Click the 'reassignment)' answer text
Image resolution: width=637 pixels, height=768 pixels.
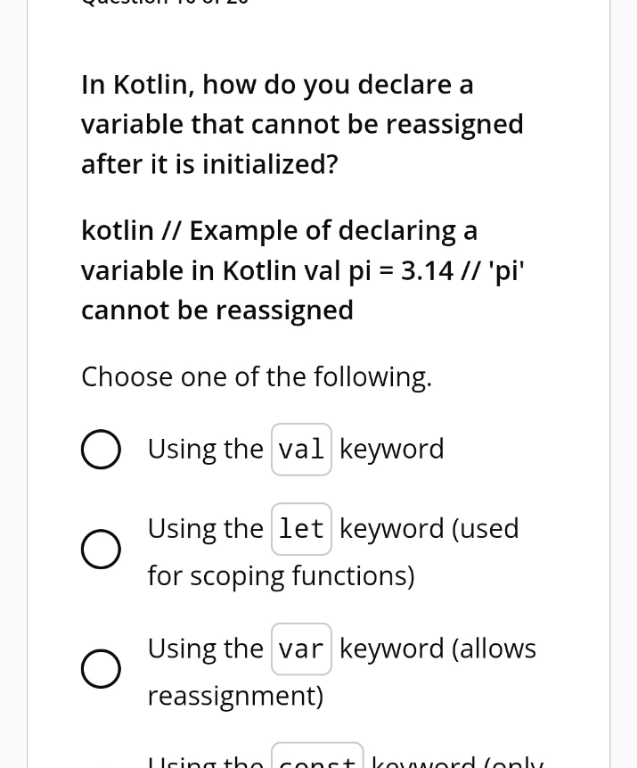pos(236,696)
